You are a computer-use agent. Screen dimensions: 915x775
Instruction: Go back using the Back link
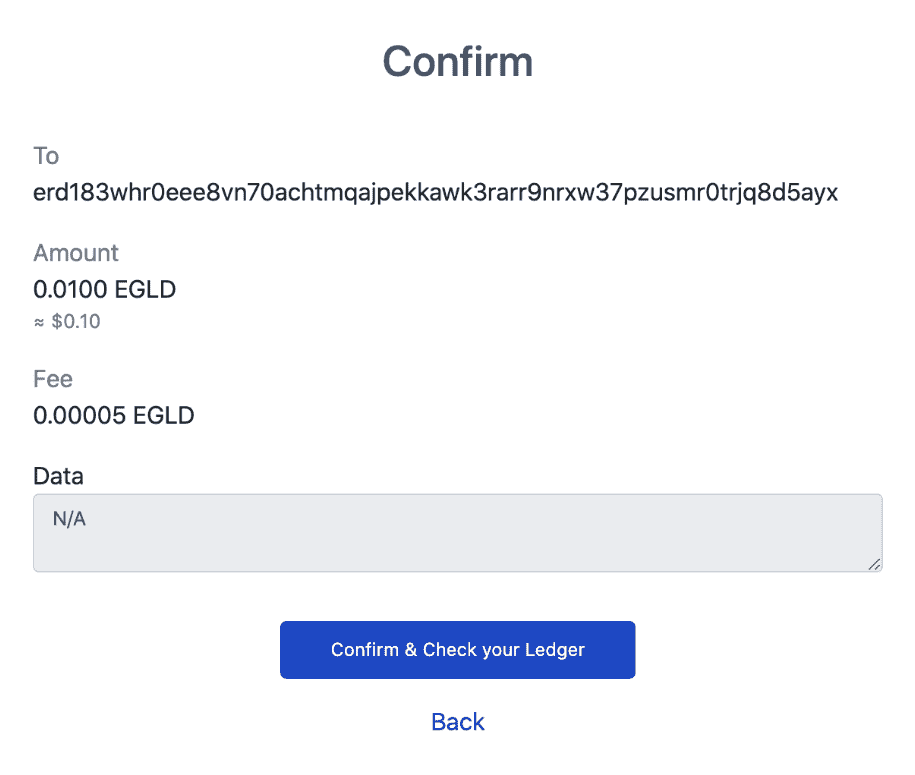click(457, 722)
